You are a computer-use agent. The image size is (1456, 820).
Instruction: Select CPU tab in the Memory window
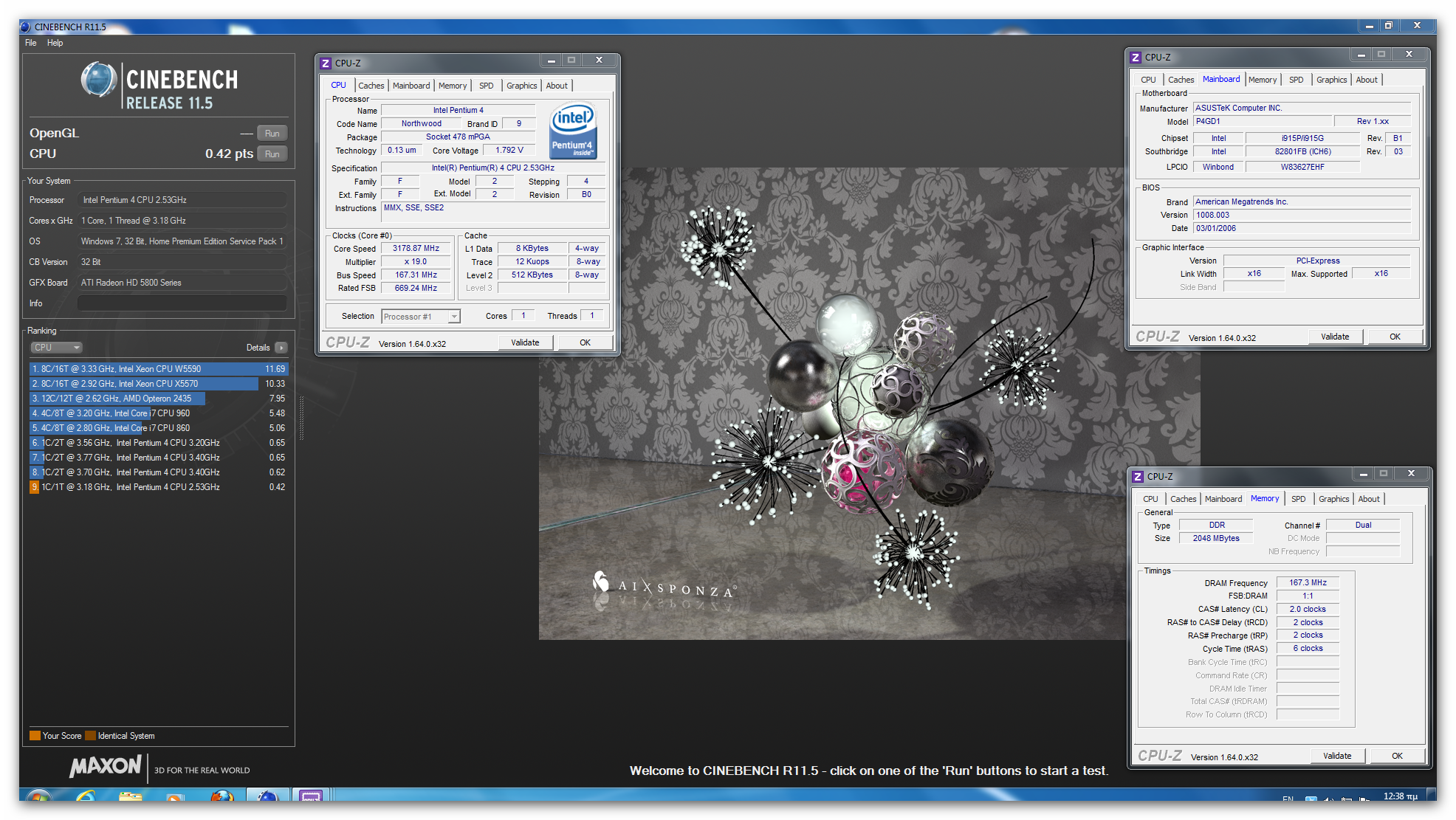coord(1151,499)
